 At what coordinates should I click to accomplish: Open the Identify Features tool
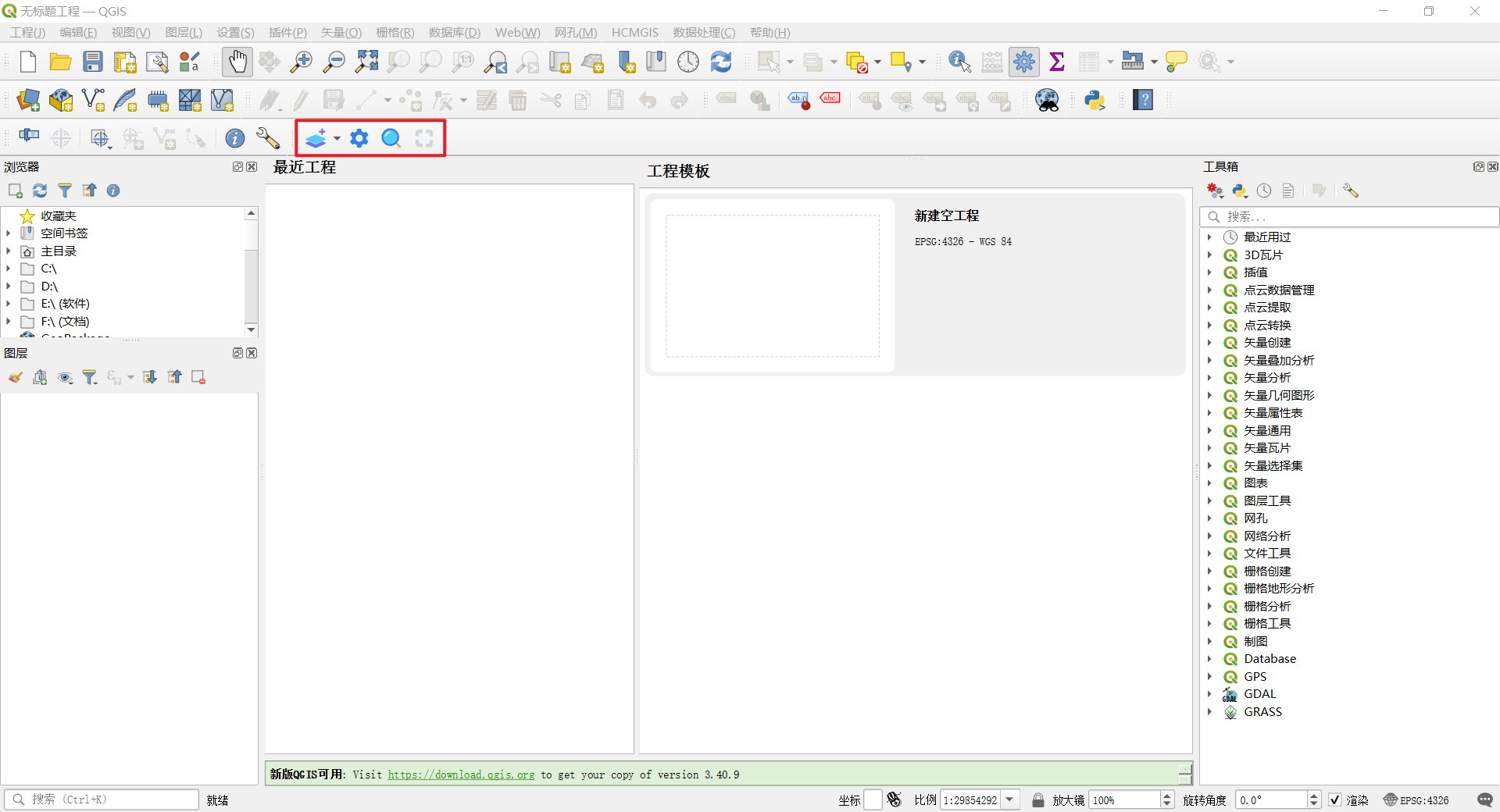point(959,62)
